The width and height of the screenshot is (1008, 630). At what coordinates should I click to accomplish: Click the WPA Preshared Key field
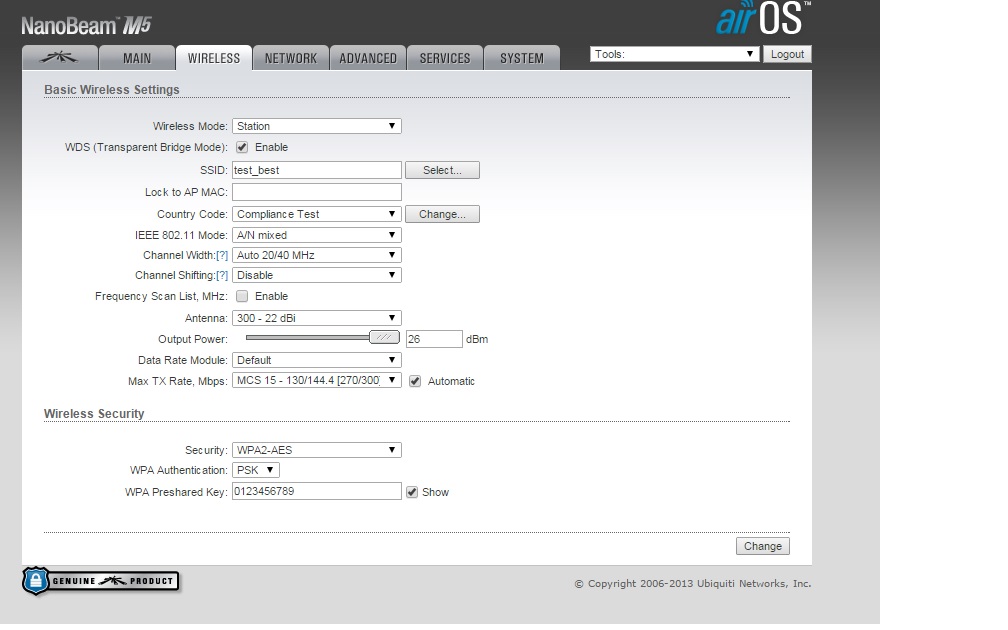coord(316,491)
